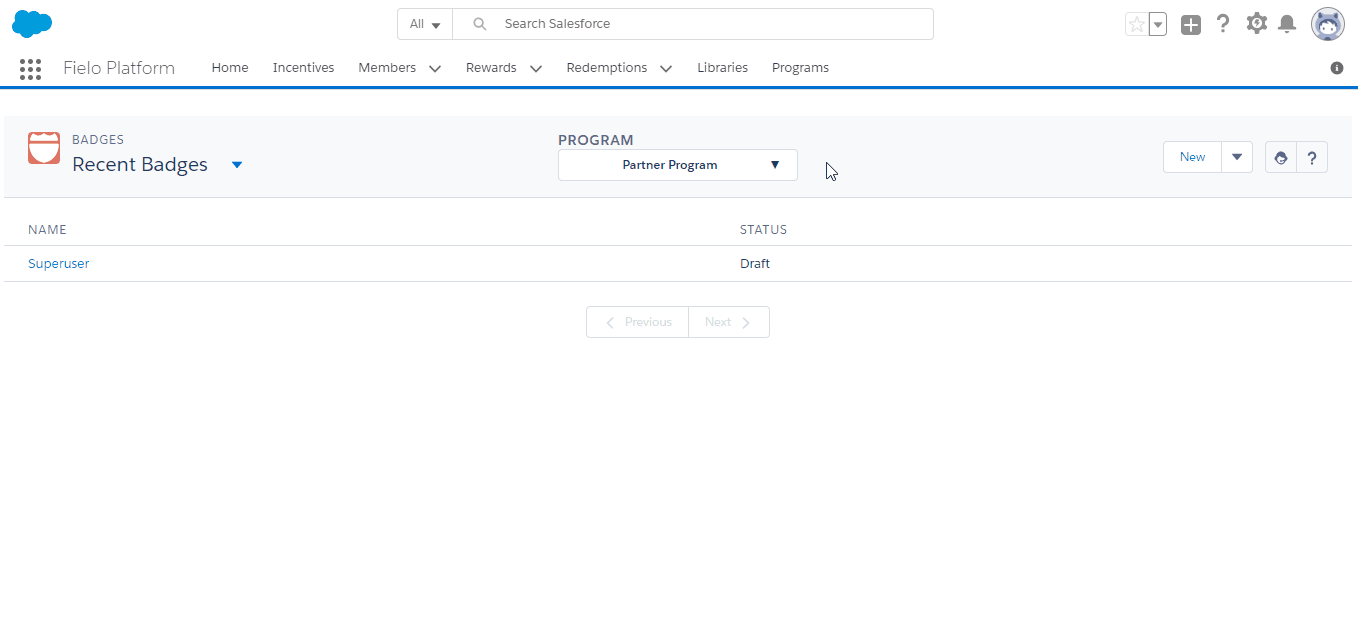This screenshot has height=627, width=1358.
Task: Click the Fielo Platform app name
Action: point(119,68)
